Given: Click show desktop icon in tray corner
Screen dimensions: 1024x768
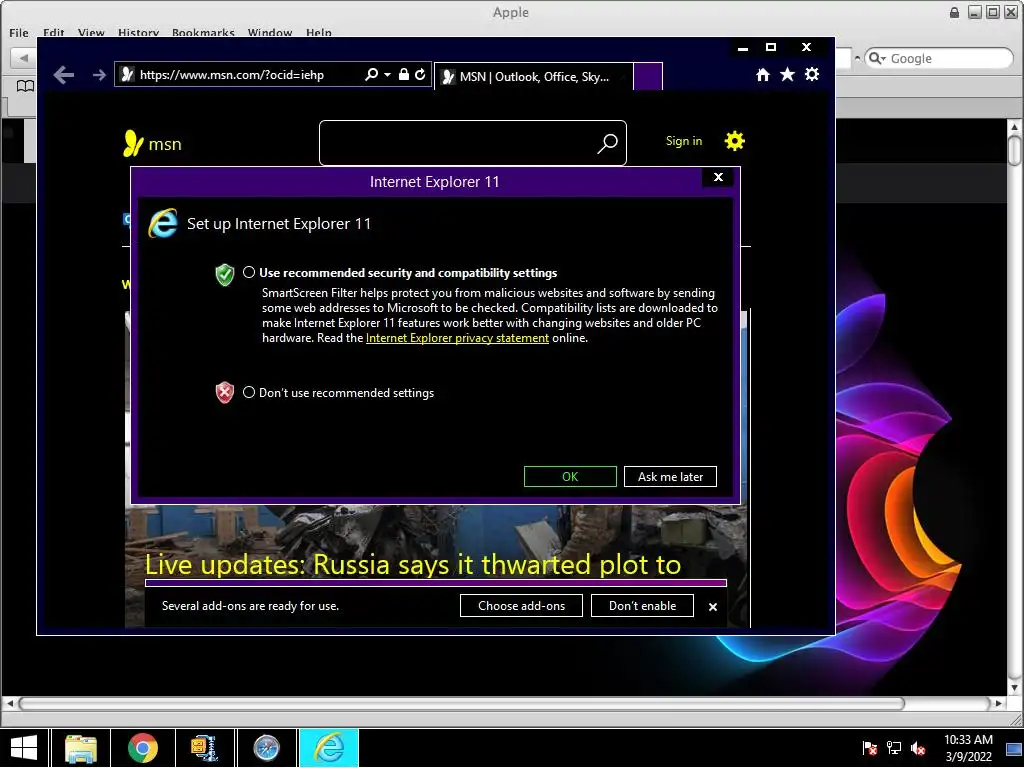Looking at the screenshot, I should (x=1014, y=750).
